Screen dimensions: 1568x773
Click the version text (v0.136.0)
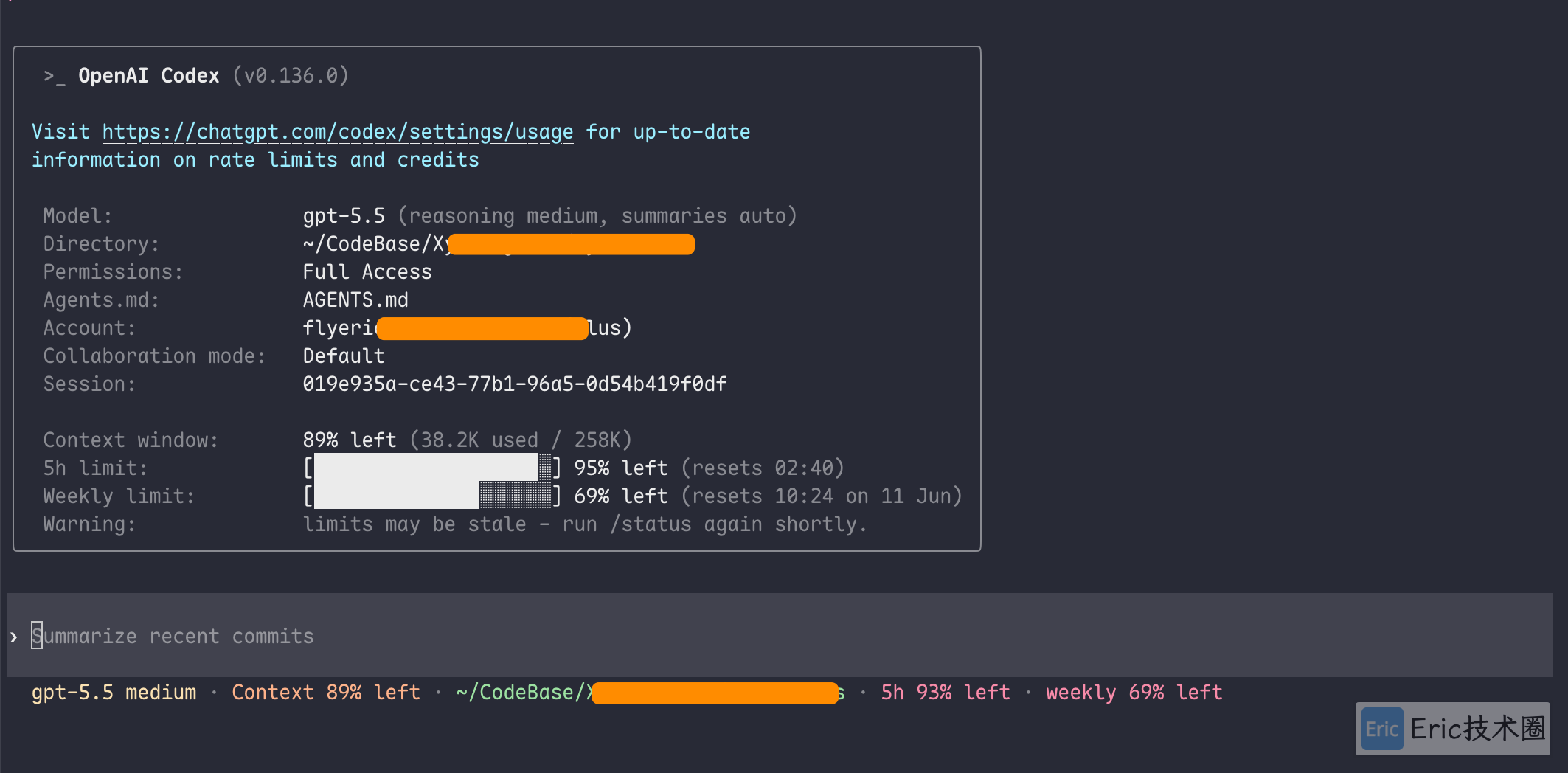click(291, 76)
